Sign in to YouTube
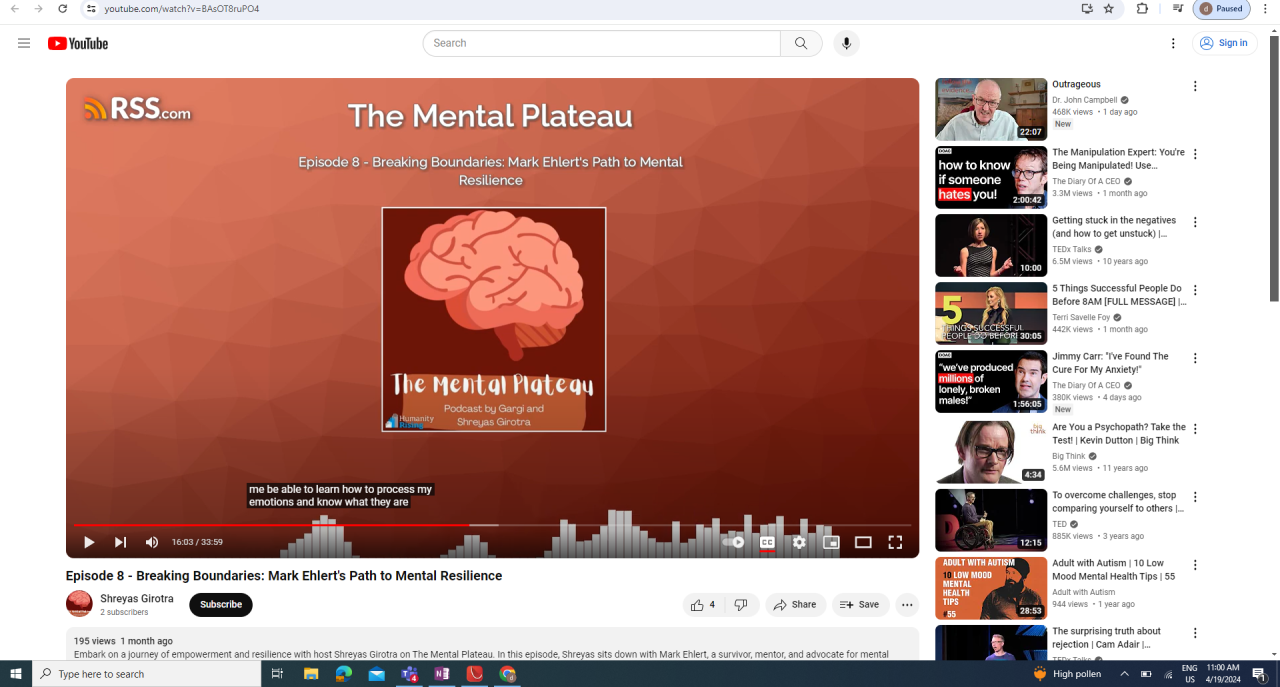 click(x=1225, y=43)
